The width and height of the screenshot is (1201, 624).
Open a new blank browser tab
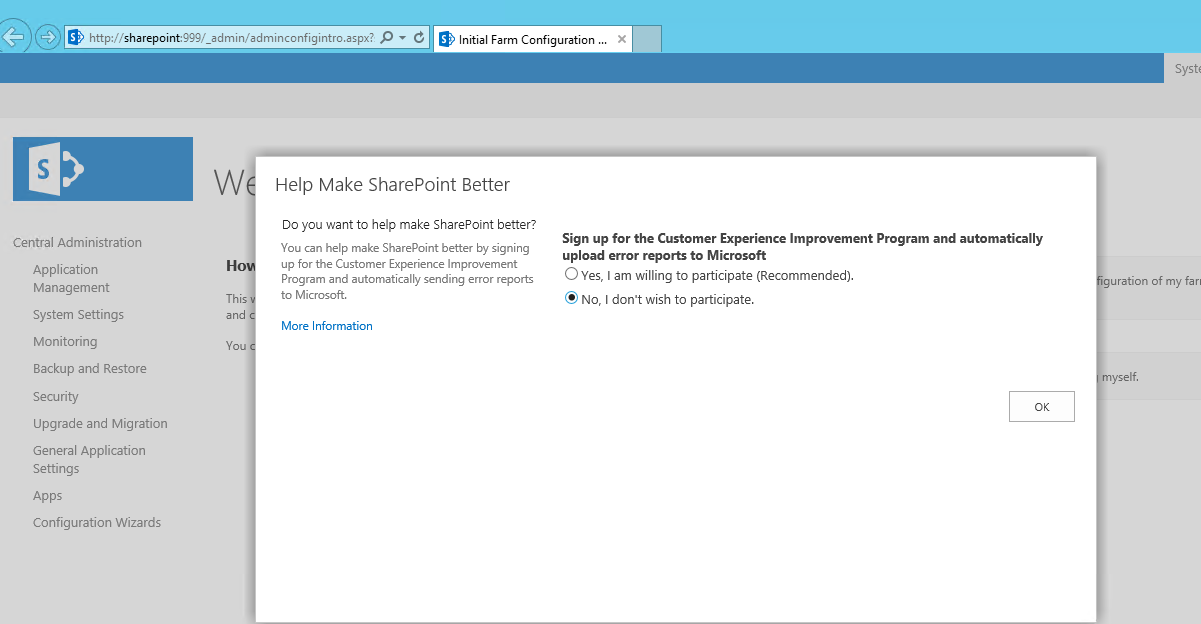coord(647,40)
